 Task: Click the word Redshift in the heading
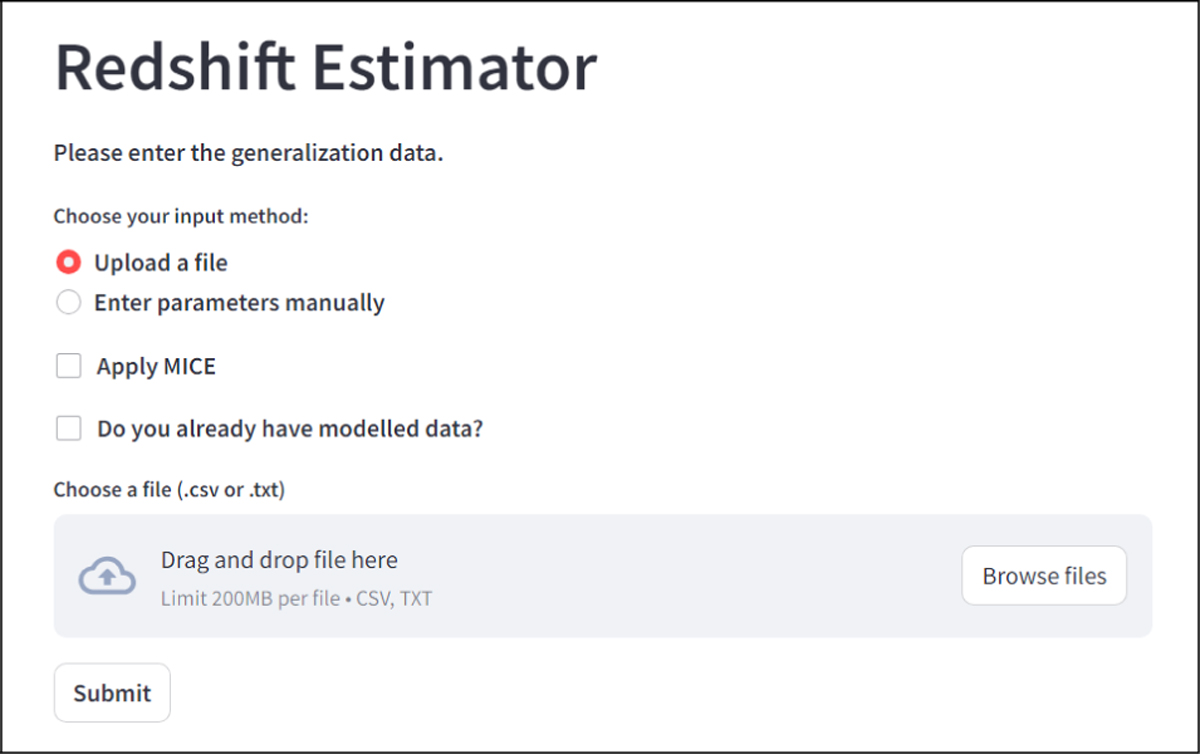point(175,68)
